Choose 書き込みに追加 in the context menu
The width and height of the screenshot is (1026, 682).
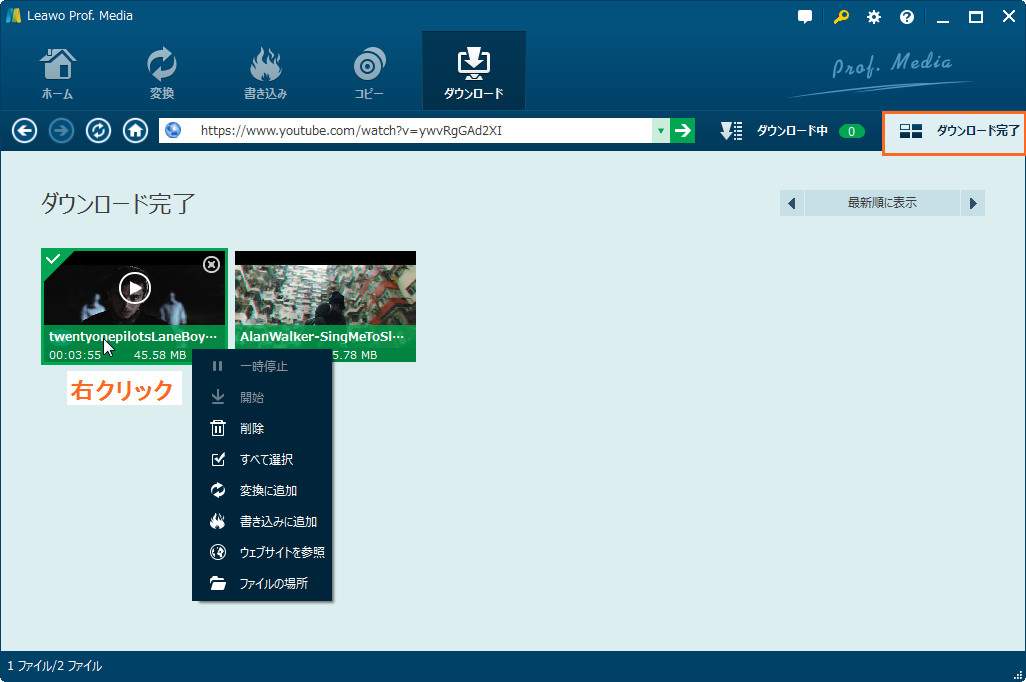coord(262,522)
